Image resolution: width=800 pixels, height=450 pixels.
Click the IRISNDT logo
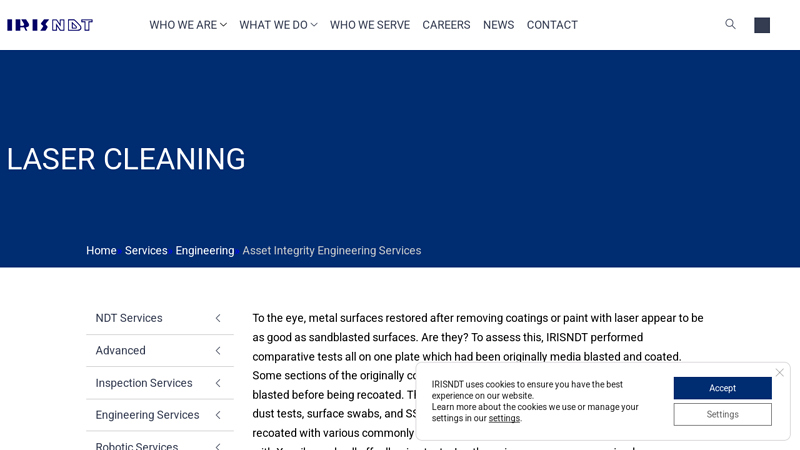point(50,25)
